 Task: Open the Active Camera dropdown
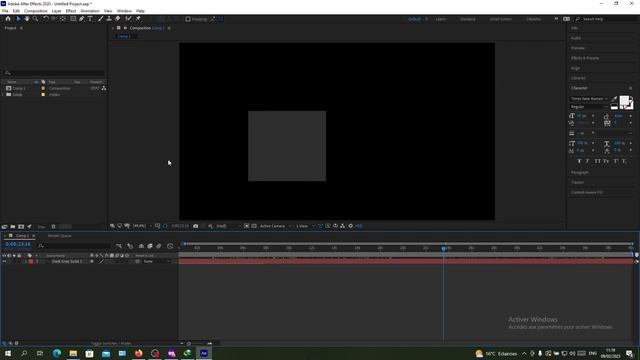276,226
